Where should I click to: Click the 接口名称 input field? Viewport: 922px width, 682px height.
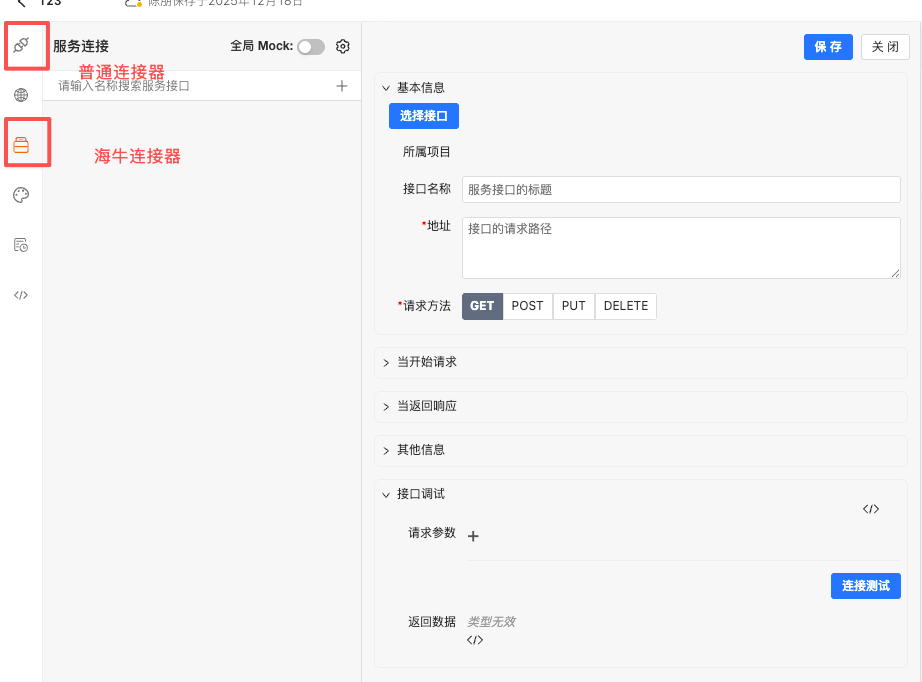[681, 189]
